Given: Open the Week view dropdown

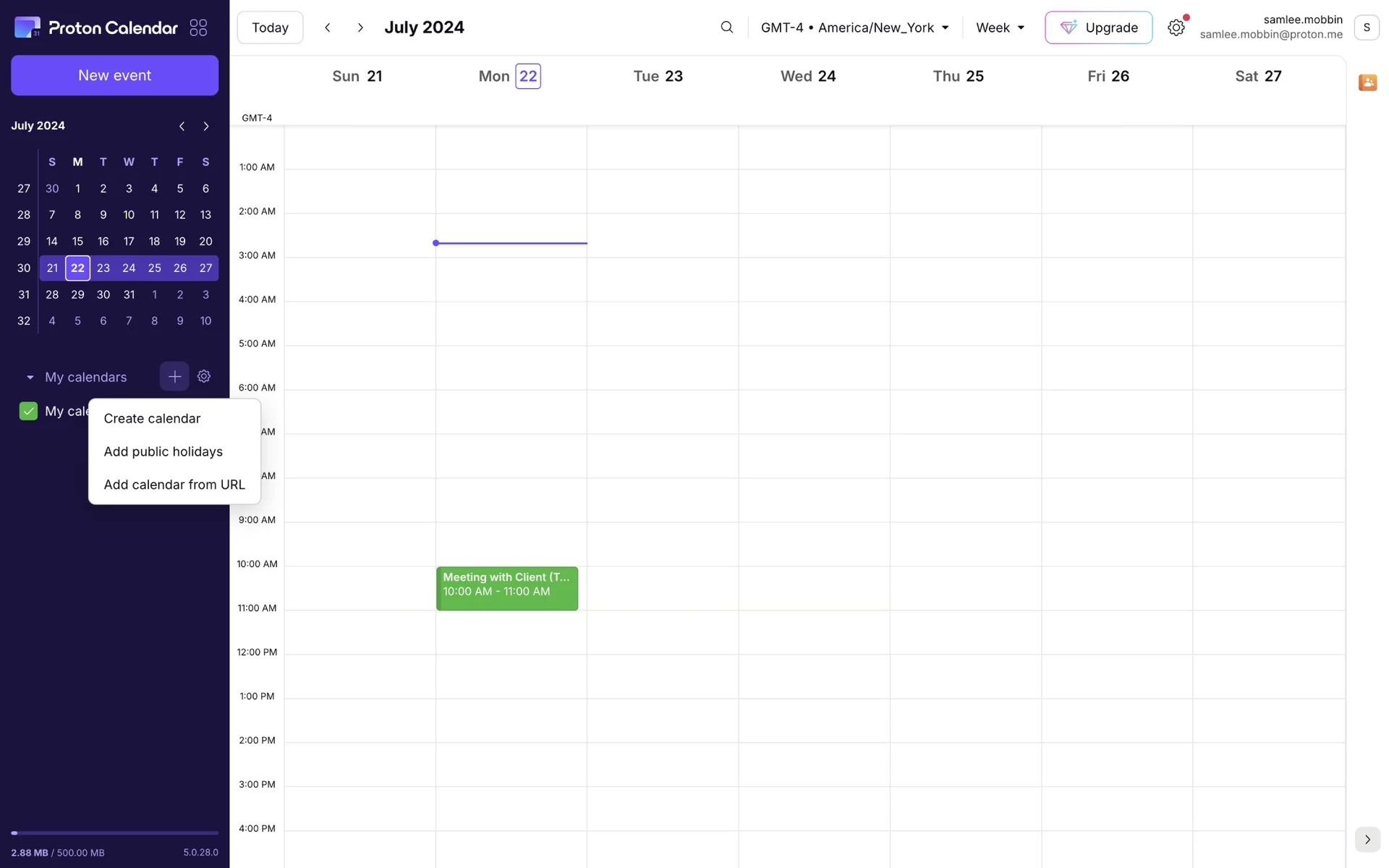Looking at the screenshot, I should tap(1000, 27).
